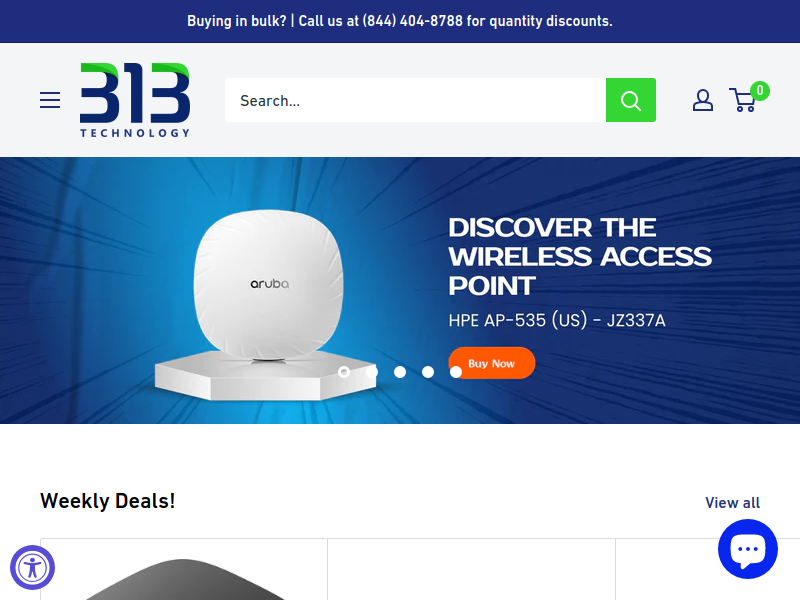
Task: Open the first Weekly Deals product card
Action: [184, 569]
